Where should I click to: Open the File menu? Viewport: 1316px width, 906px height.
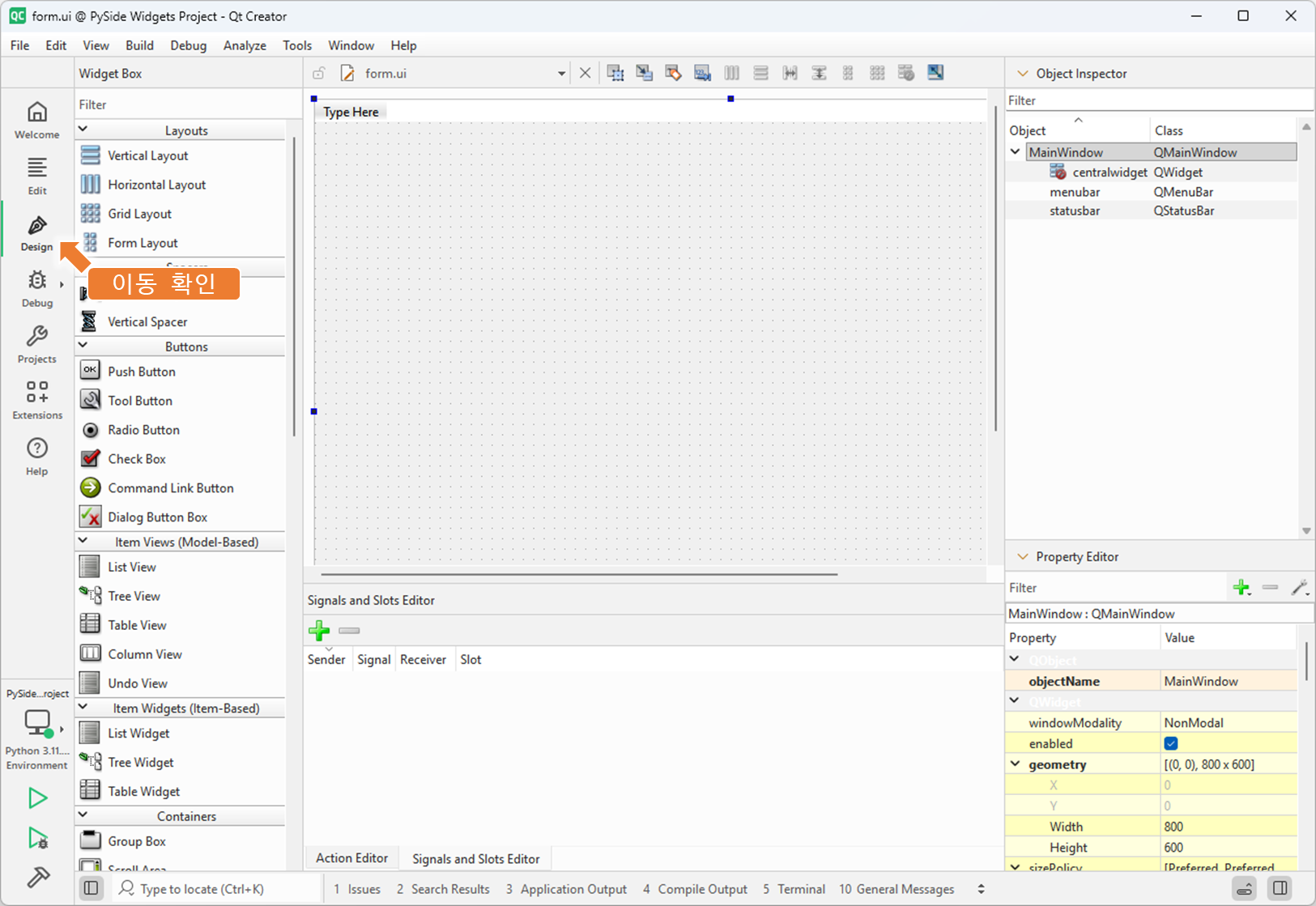coord(19,45)
